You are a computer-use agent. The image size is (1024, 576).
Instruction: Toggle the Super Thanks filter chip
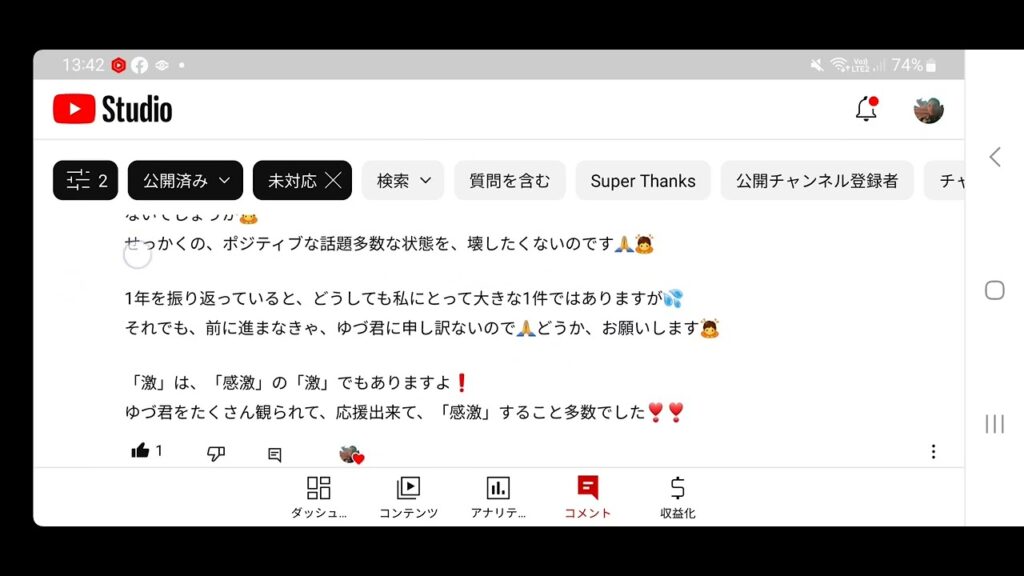643,180
